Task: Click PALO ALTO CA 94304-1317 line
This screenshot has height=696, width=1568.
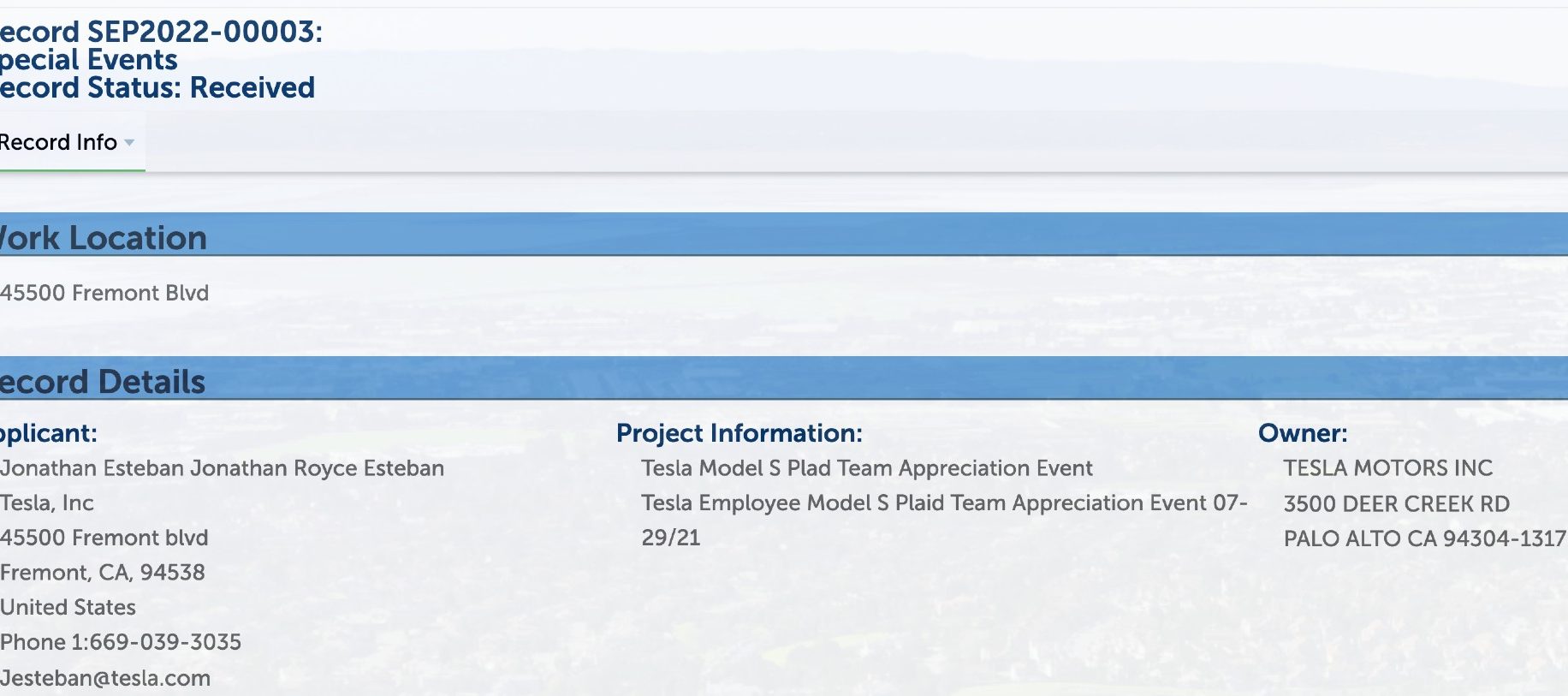Action: (1425, 538)
